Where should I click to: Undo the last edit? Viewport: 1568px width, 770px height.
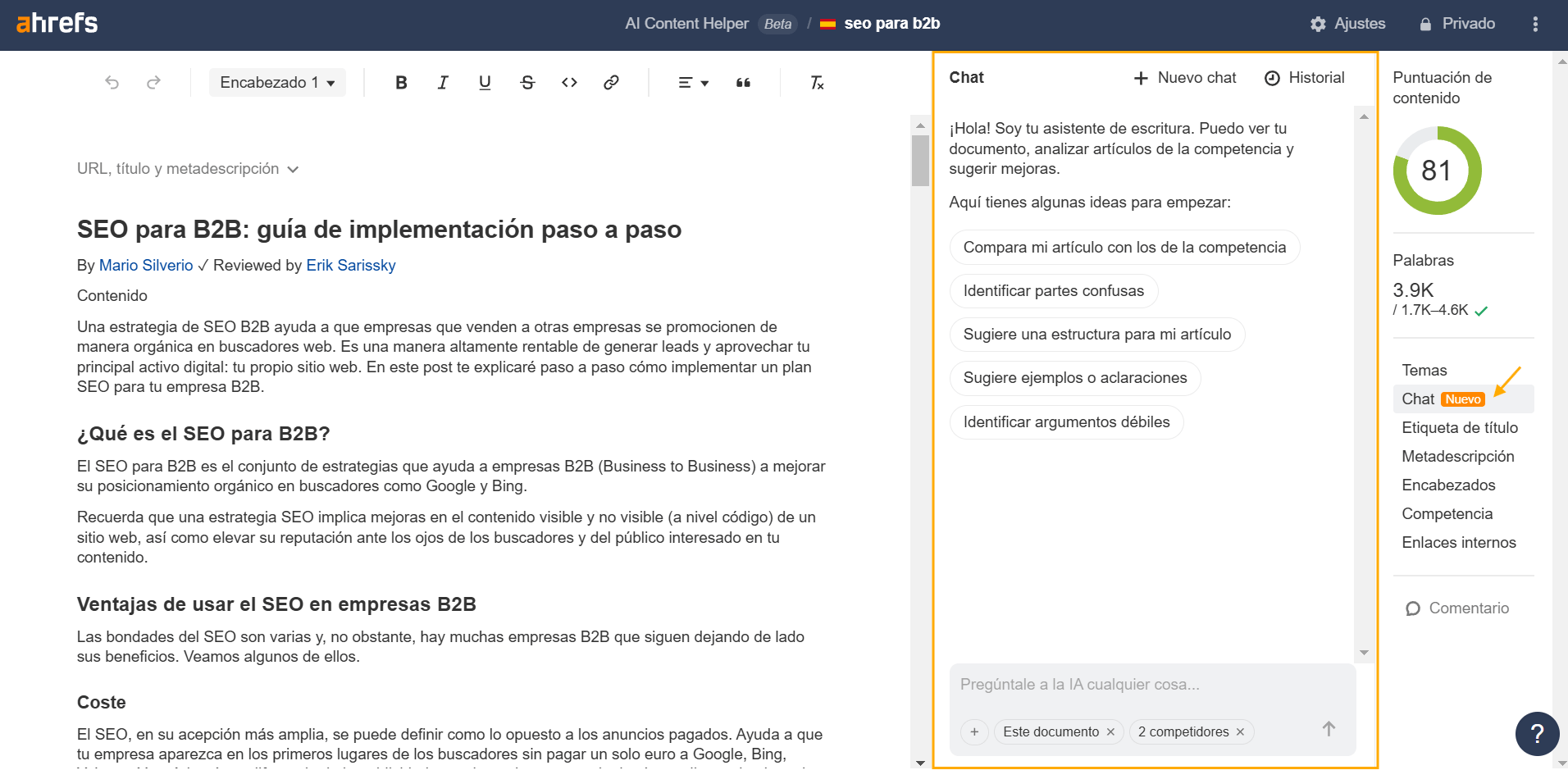(112, 83)
